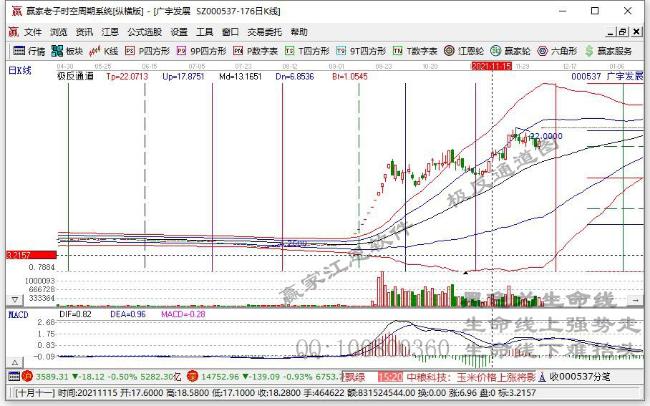Click the 收:18.2800 closing price field
Viewport: 650px width, 406px height.
(x=279, y=393)
